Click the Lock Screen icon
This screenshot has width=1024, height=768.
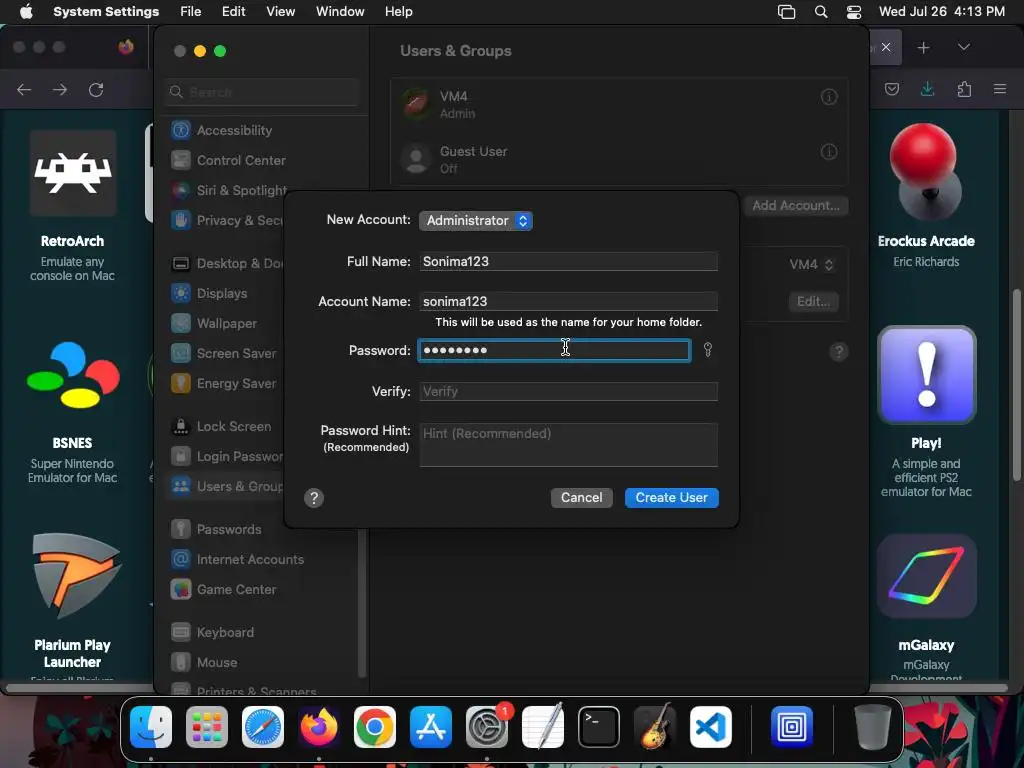[181, 426]
